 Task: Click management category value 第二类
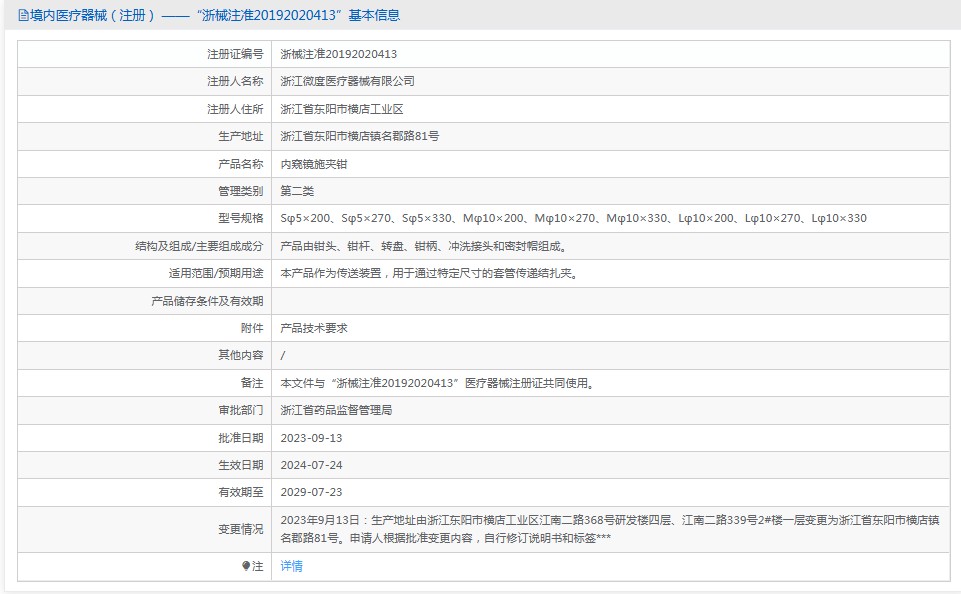[x=297, y=191]
